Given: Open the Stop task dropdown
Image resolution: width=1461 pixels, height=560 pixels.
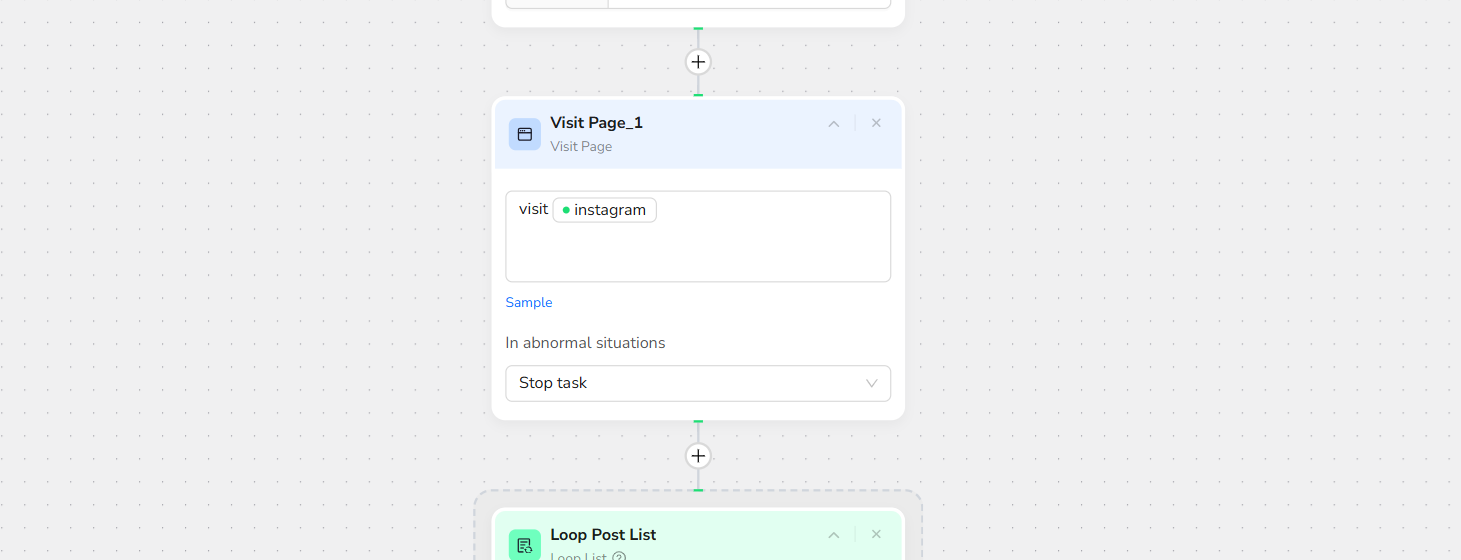Looking at the screenshot, I should 697,383.
